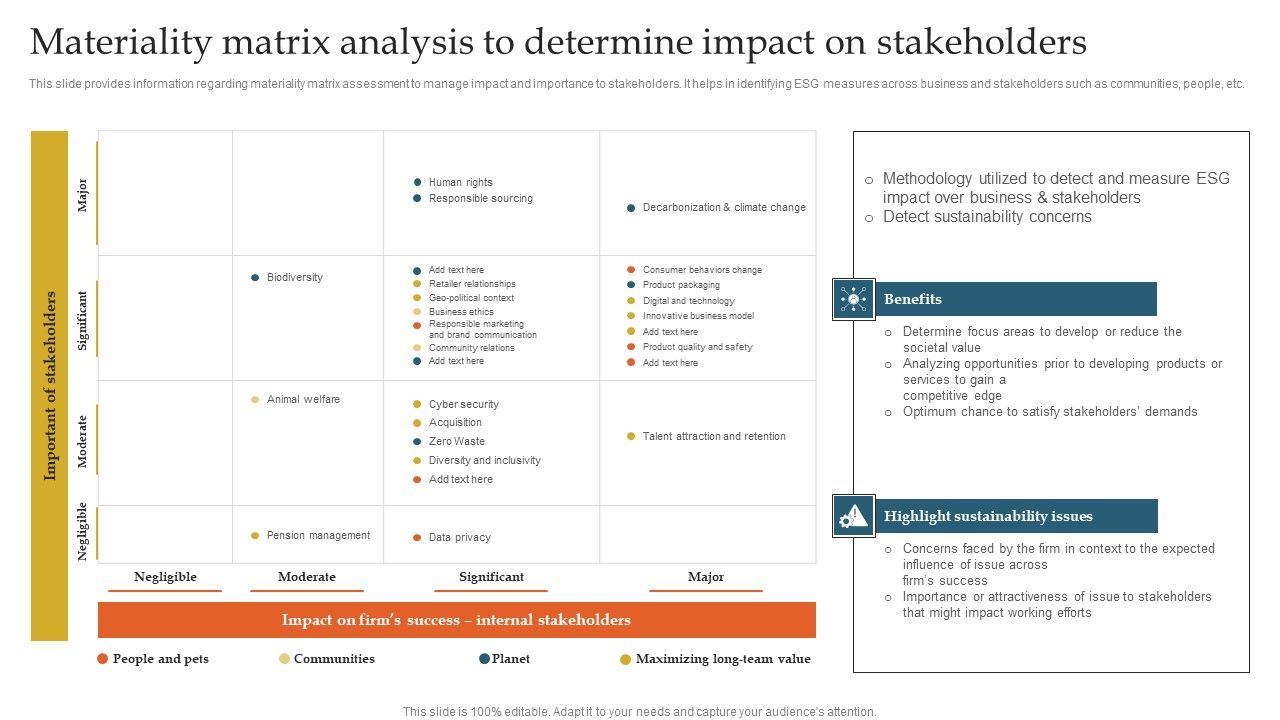The width and height of the screenshot is (1280, 720).
Task: Click the vertical Significant row label
Action: coord(83,320)
